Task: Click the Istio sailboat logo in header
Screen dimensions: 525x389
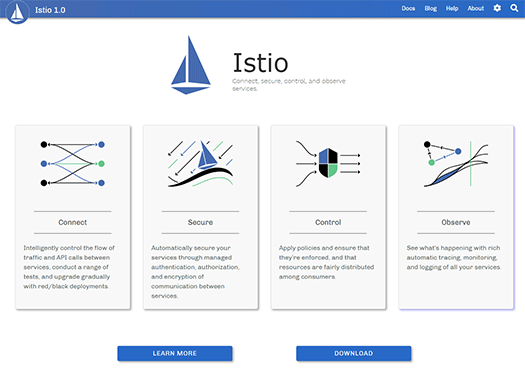Action: pyautogui.click(x=17, y=12)
